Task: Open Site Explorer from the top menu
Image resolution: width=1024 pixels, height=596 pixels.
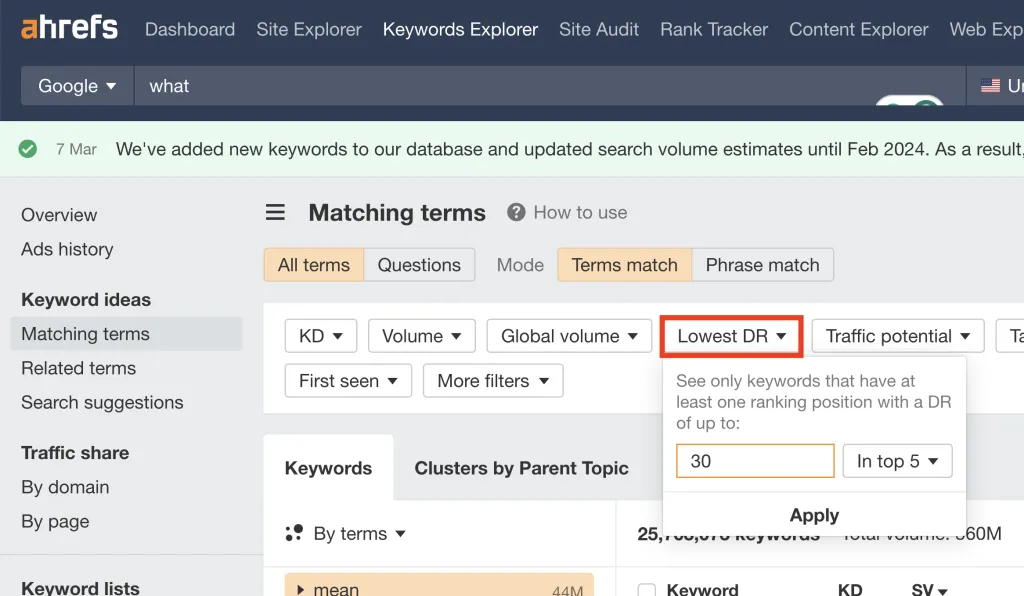Action: 309,29
